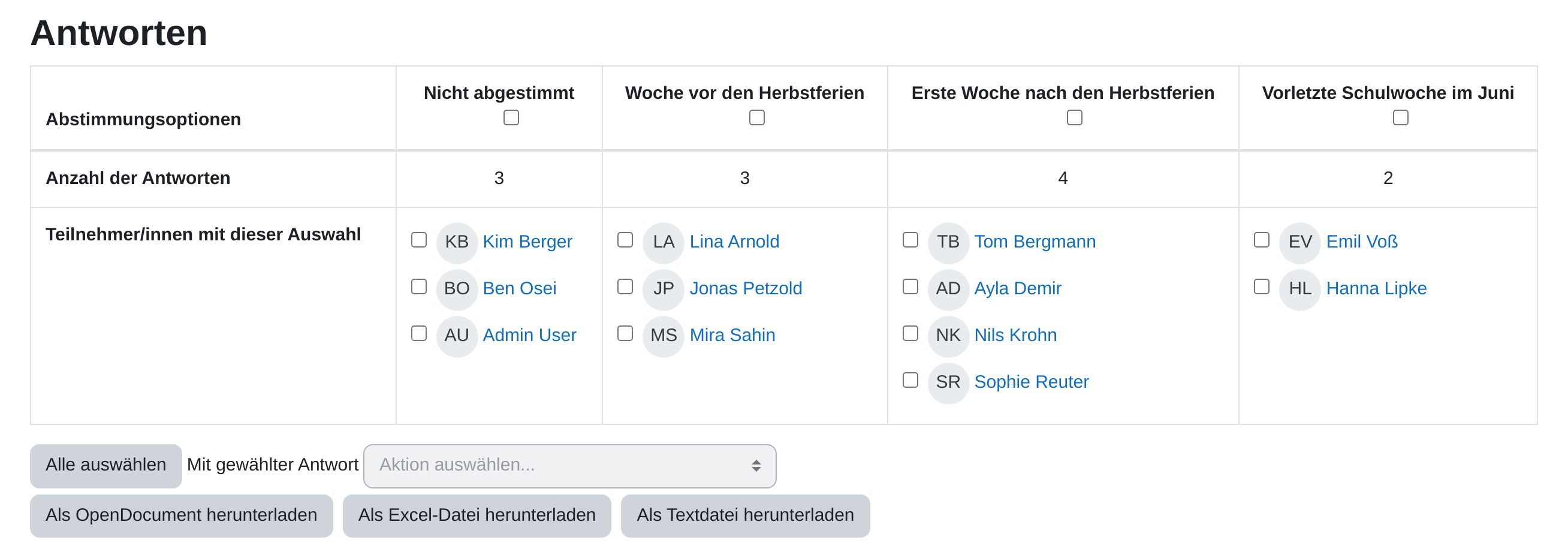
Task: Tick the 'Woche vor den Herbstferien' column checkbox
Action: pyautogui.click(x=756, y=117)
